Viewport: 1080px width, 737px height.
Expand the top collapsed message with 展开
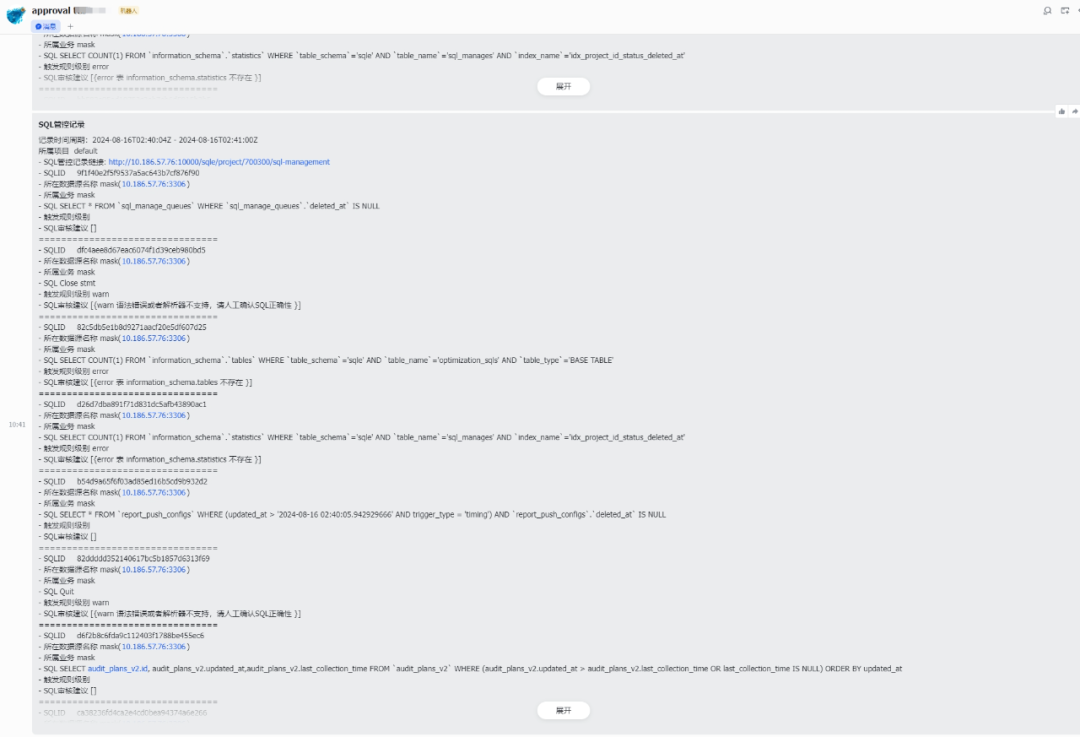(563, 87)
